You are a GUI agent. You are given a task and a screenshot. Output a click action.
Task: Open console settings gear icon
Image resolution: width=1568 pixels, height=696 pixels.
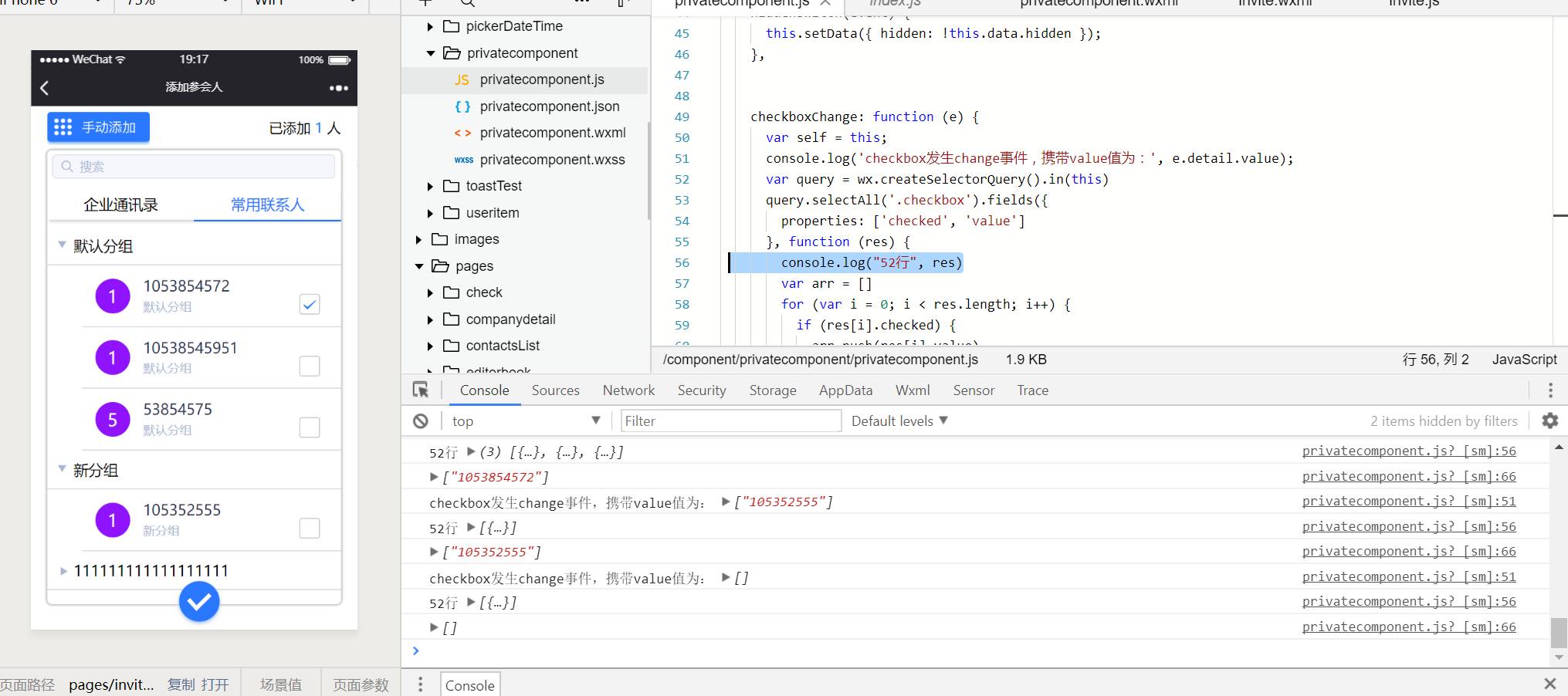click(x=1549, y=421)
